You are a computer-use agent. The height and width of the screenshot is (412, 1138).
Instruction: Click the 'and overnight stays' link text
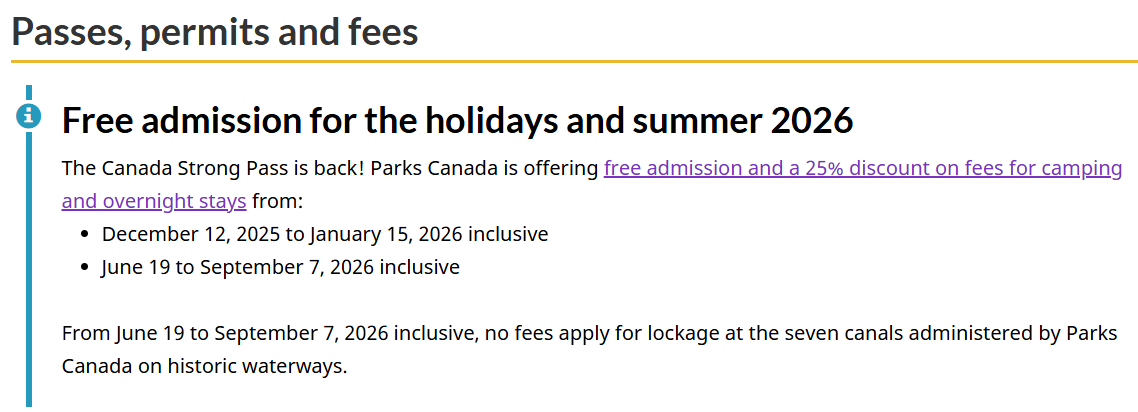click(x=153, y=201)
